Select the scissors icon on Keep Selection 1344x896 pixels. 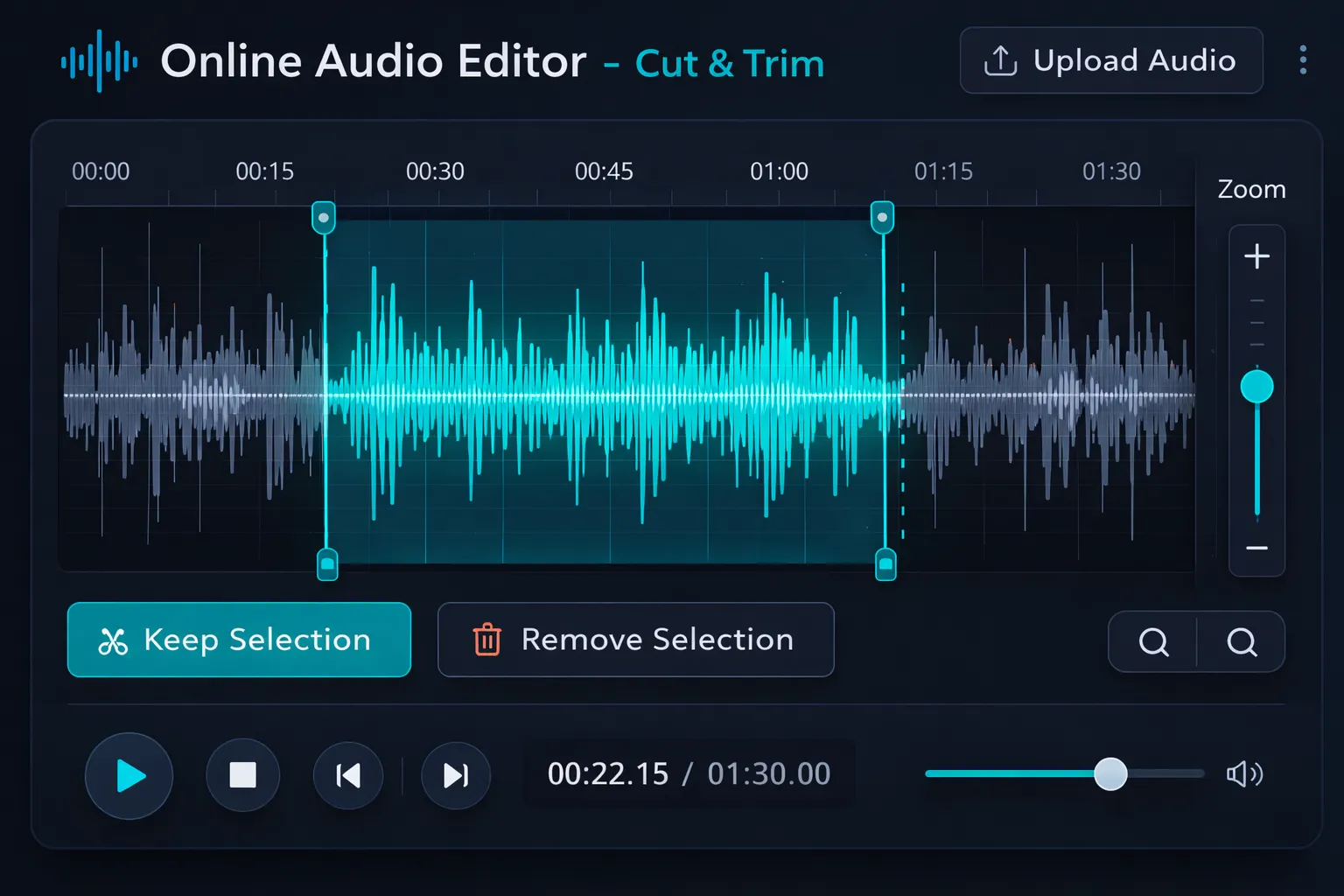coord(113,640)
